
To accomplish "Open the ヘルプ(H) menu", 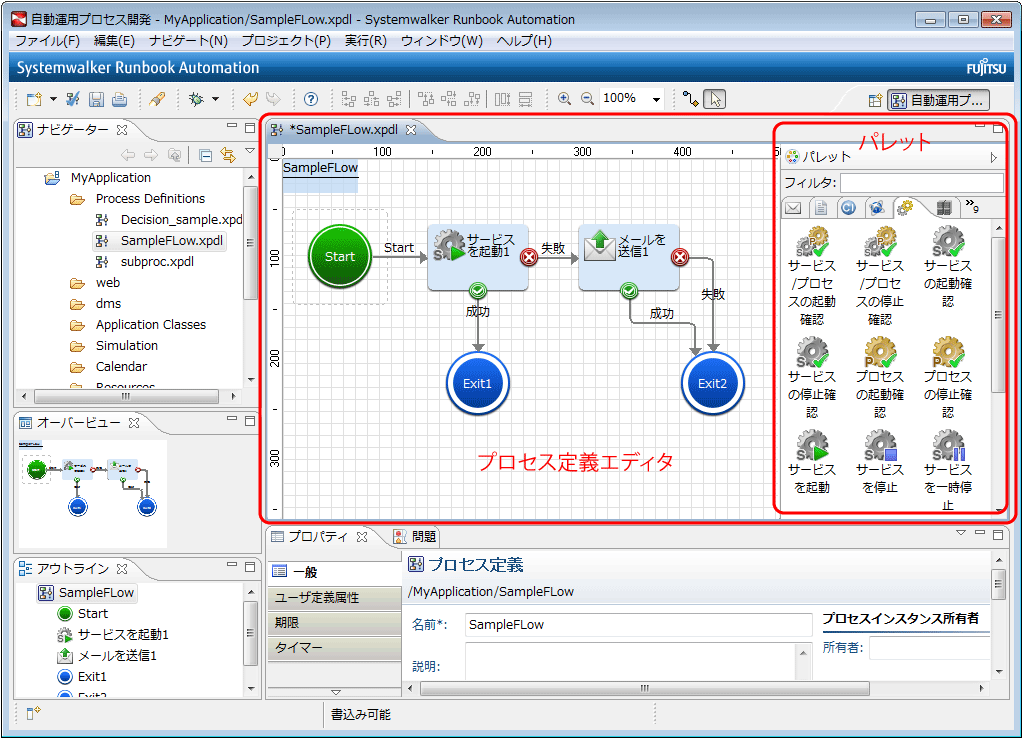I will tap(524, 40).
